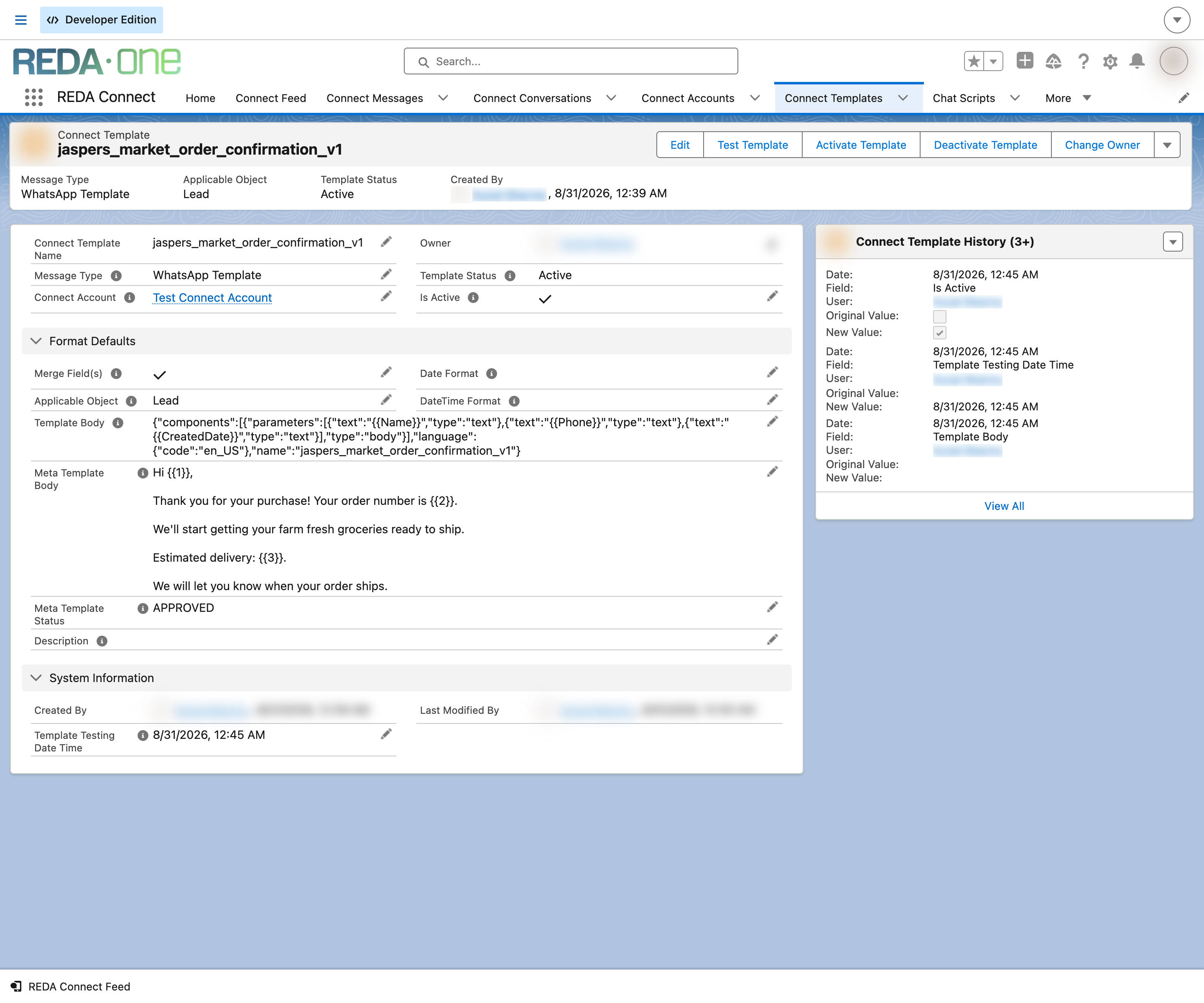
Task: Select the Connect Templates tab
Action: 833,98
